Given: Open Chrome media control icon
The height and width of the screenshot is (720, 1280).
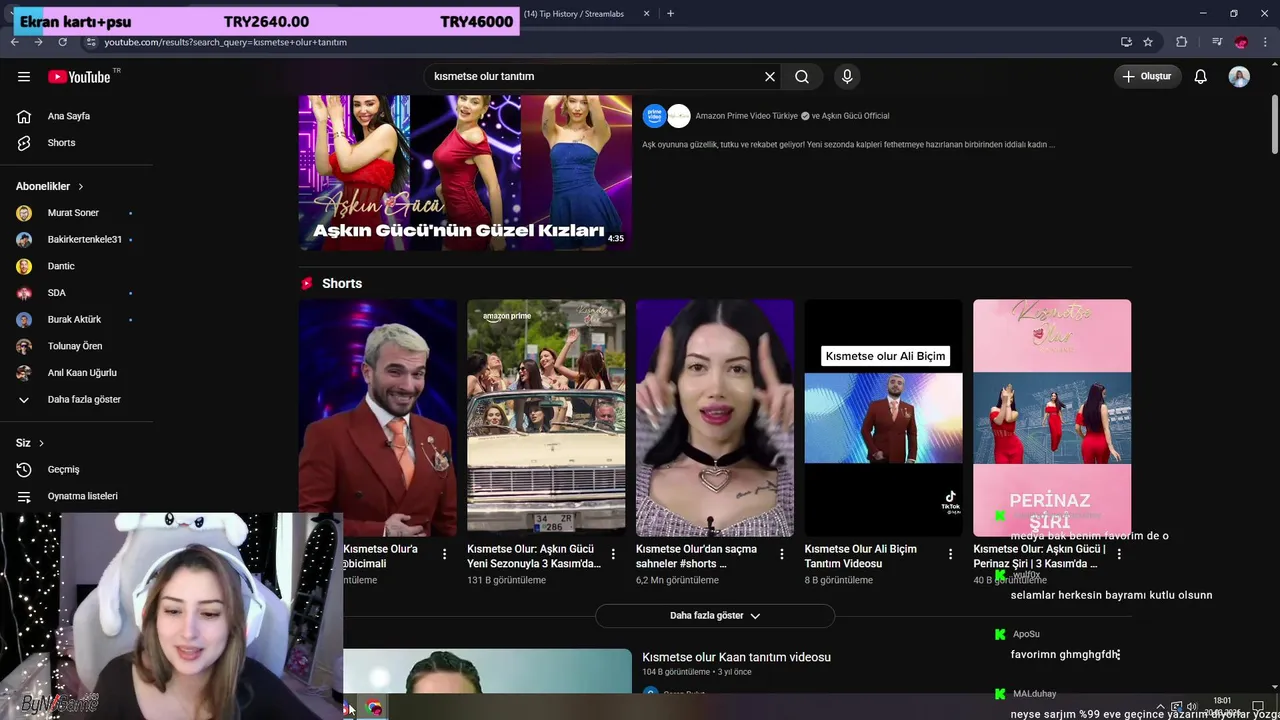Looking at the screenshot, I should (1217, 42).
